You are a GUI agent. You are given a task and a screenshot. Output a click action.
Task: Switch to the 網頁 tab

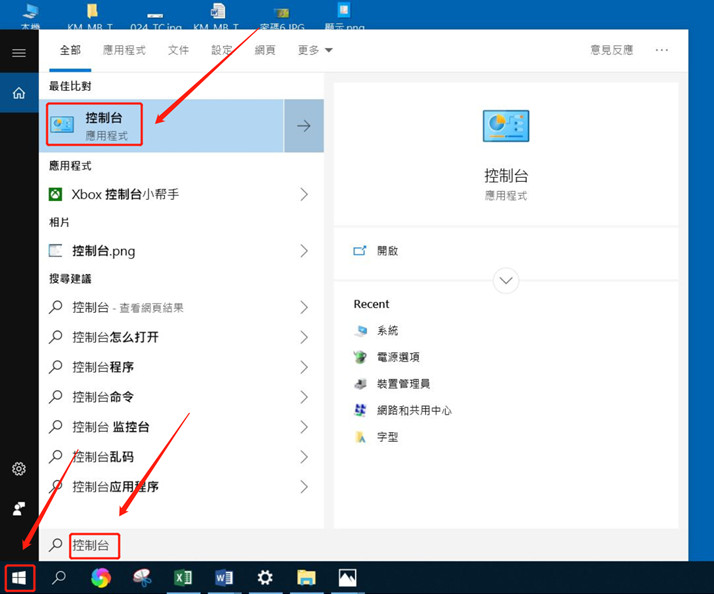click(265, 50)
